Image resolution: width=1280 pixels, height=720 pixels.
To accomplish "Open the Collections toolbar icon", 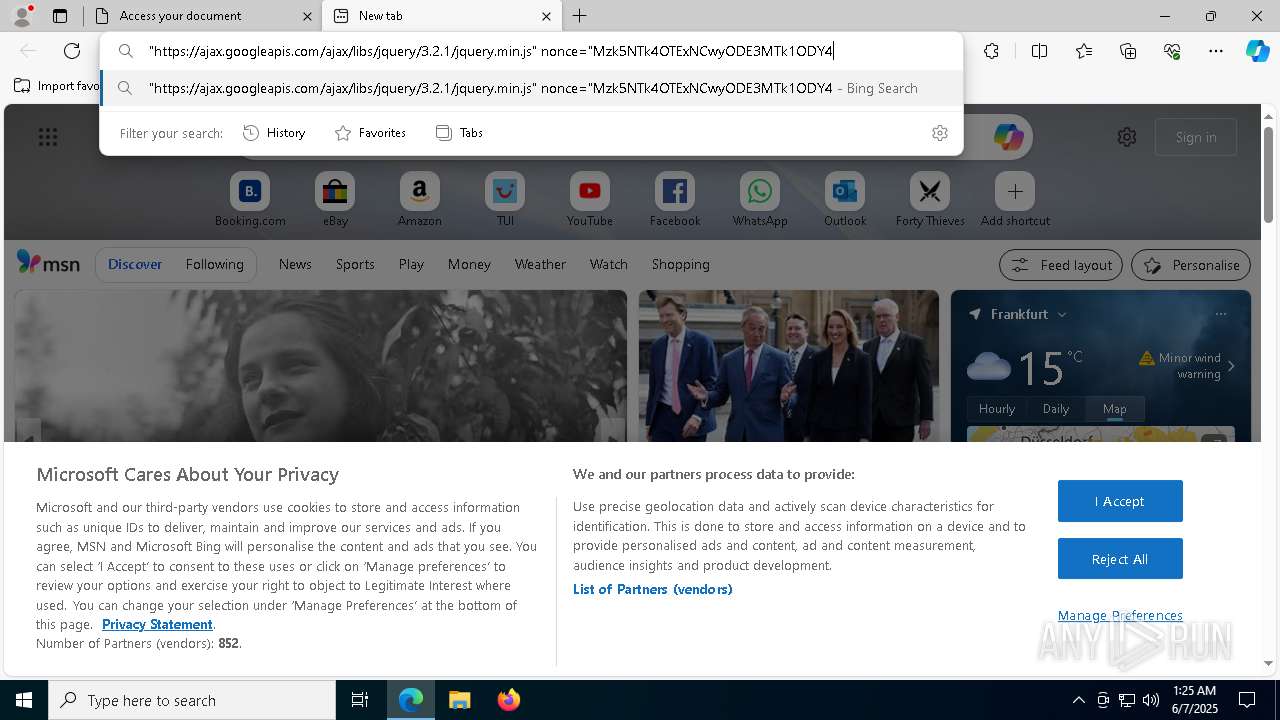I will click(1128, 51).
